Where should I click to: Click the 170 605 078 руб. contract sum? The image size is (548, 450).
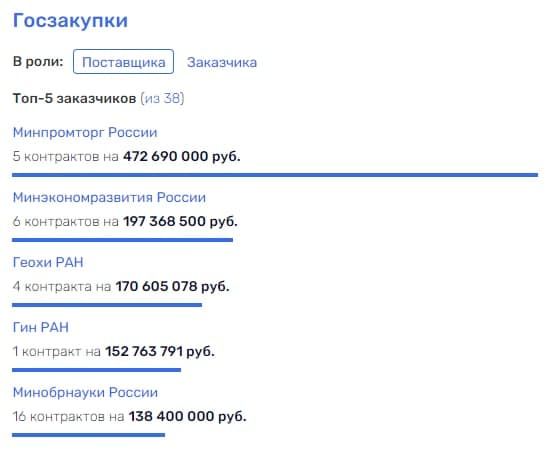coord(173,286)
